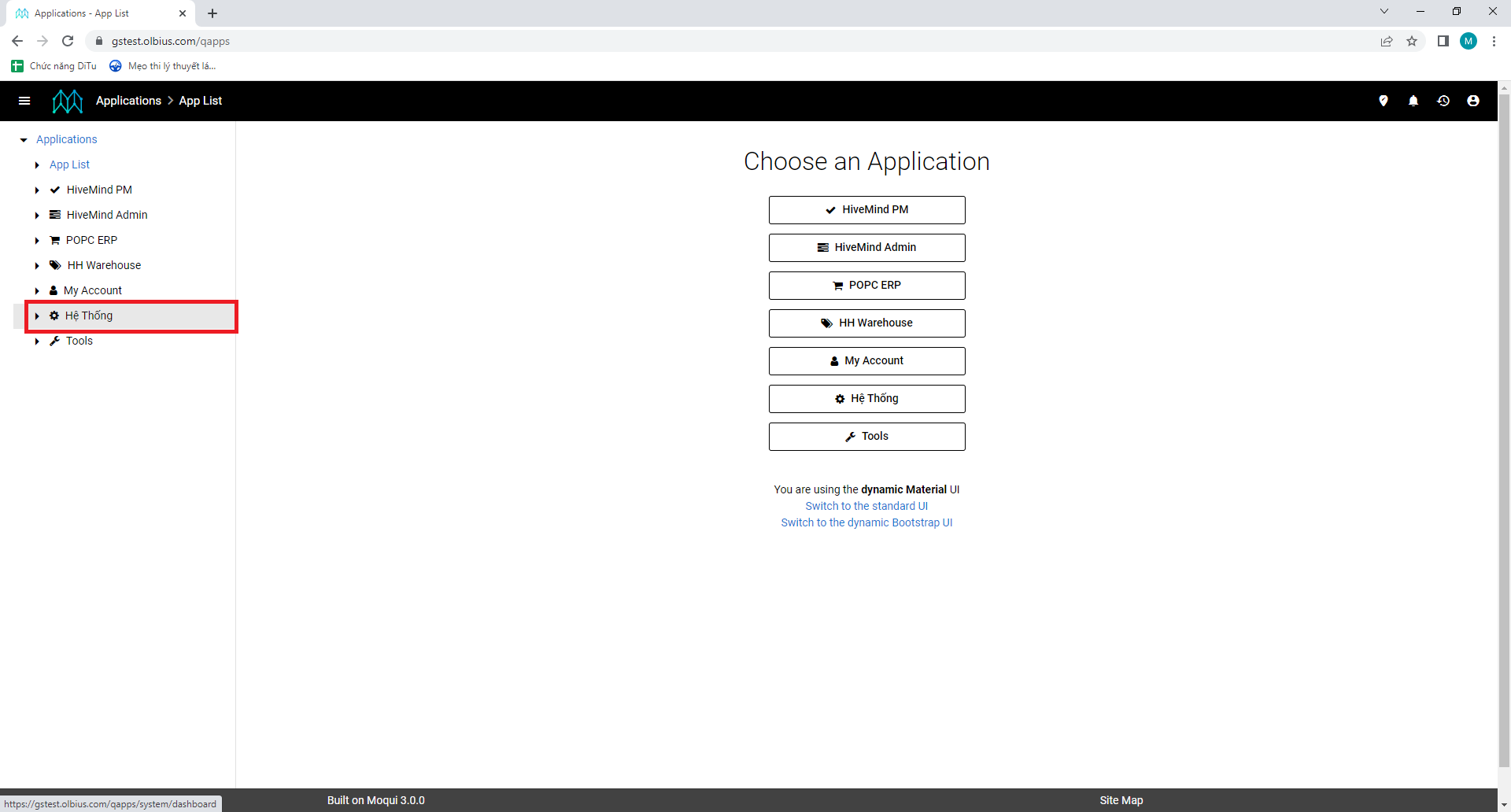The image size is (1511, 812).
Task: Select Tools in the sidebar tree
Action: click(79, 341)
